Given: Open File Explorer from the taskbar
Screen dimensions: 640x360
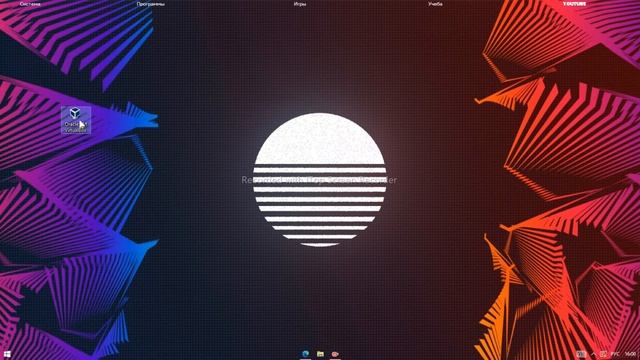Looking at the screenshot, I should tap(320, 354).
